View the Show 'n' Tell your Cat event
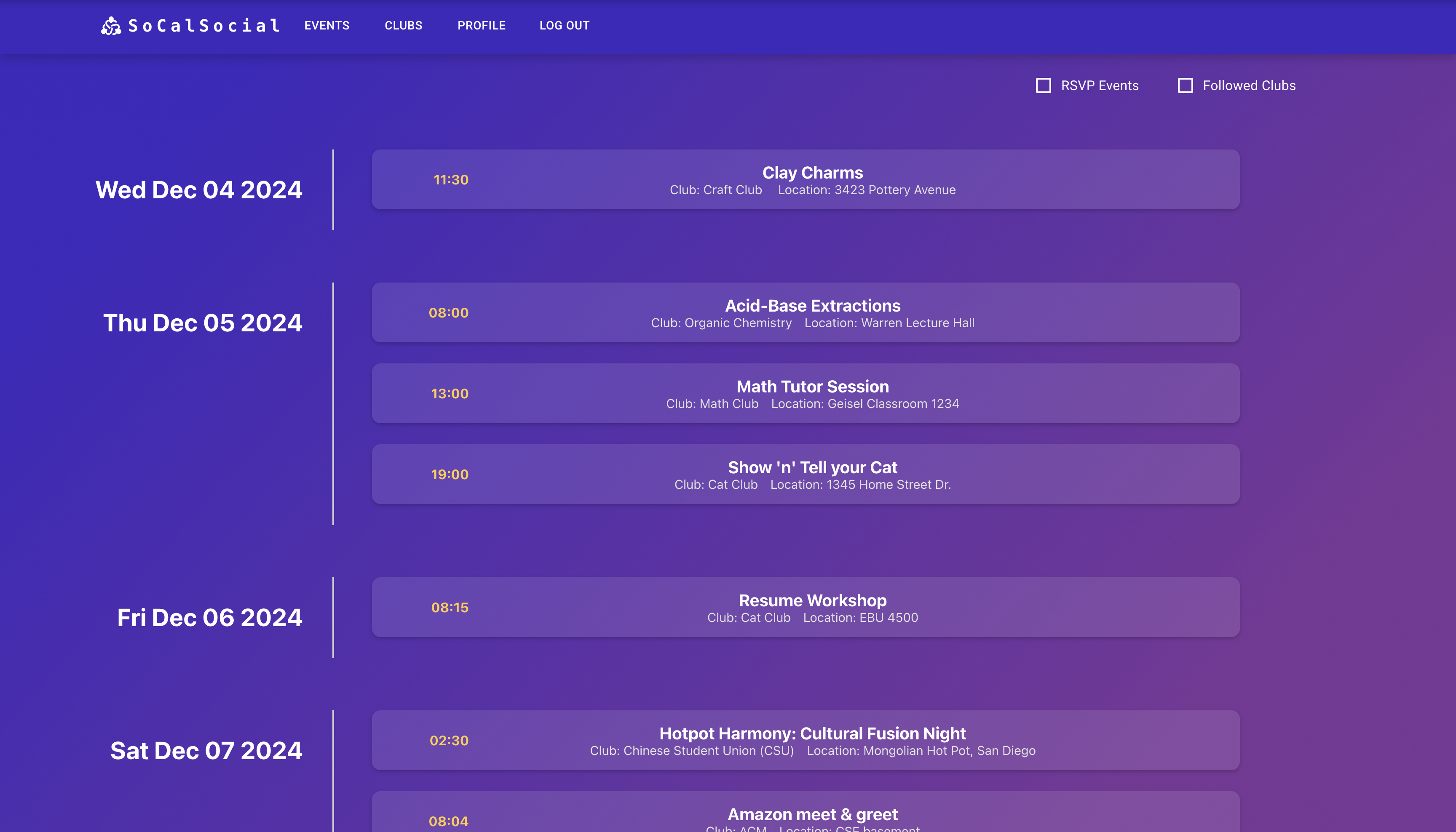 click(x=806, y=474)
